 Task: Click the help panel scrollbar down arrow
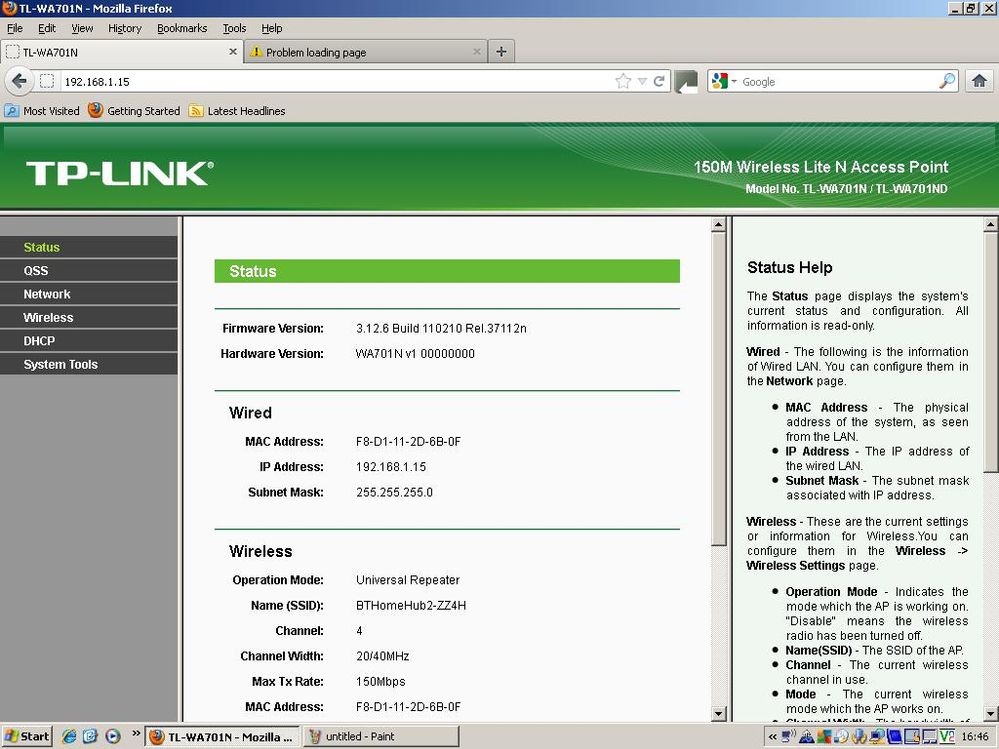click(x=991, y=714)
